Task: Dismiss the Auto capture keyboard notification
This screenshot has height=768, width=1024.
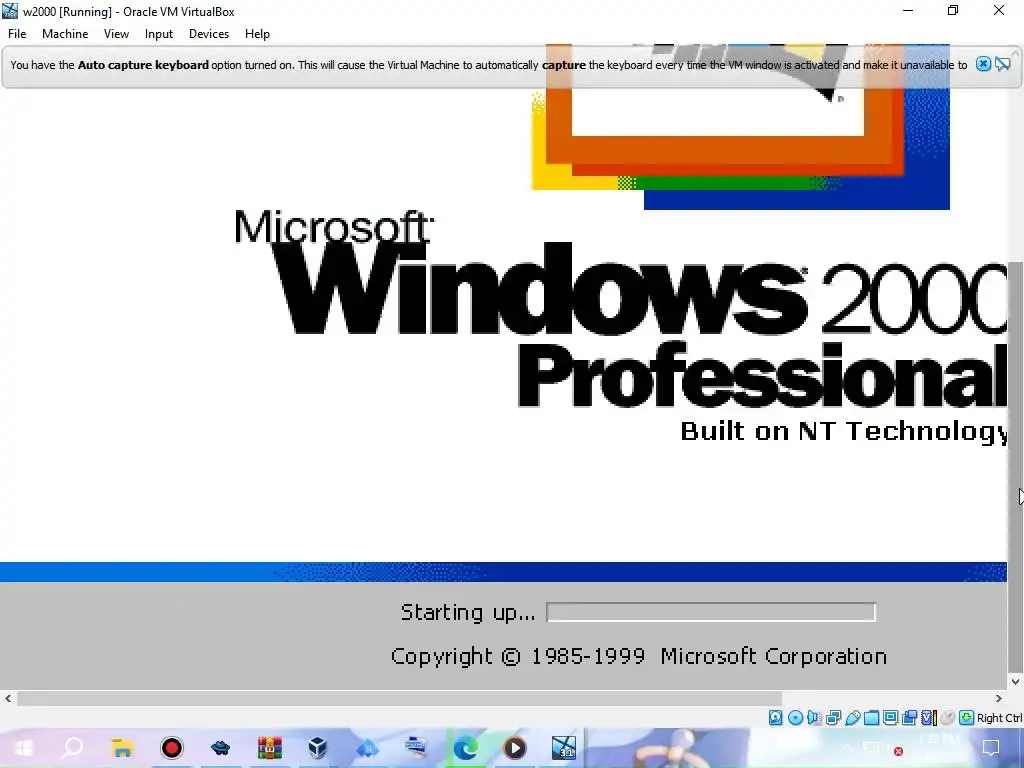Action: [983, 64]
